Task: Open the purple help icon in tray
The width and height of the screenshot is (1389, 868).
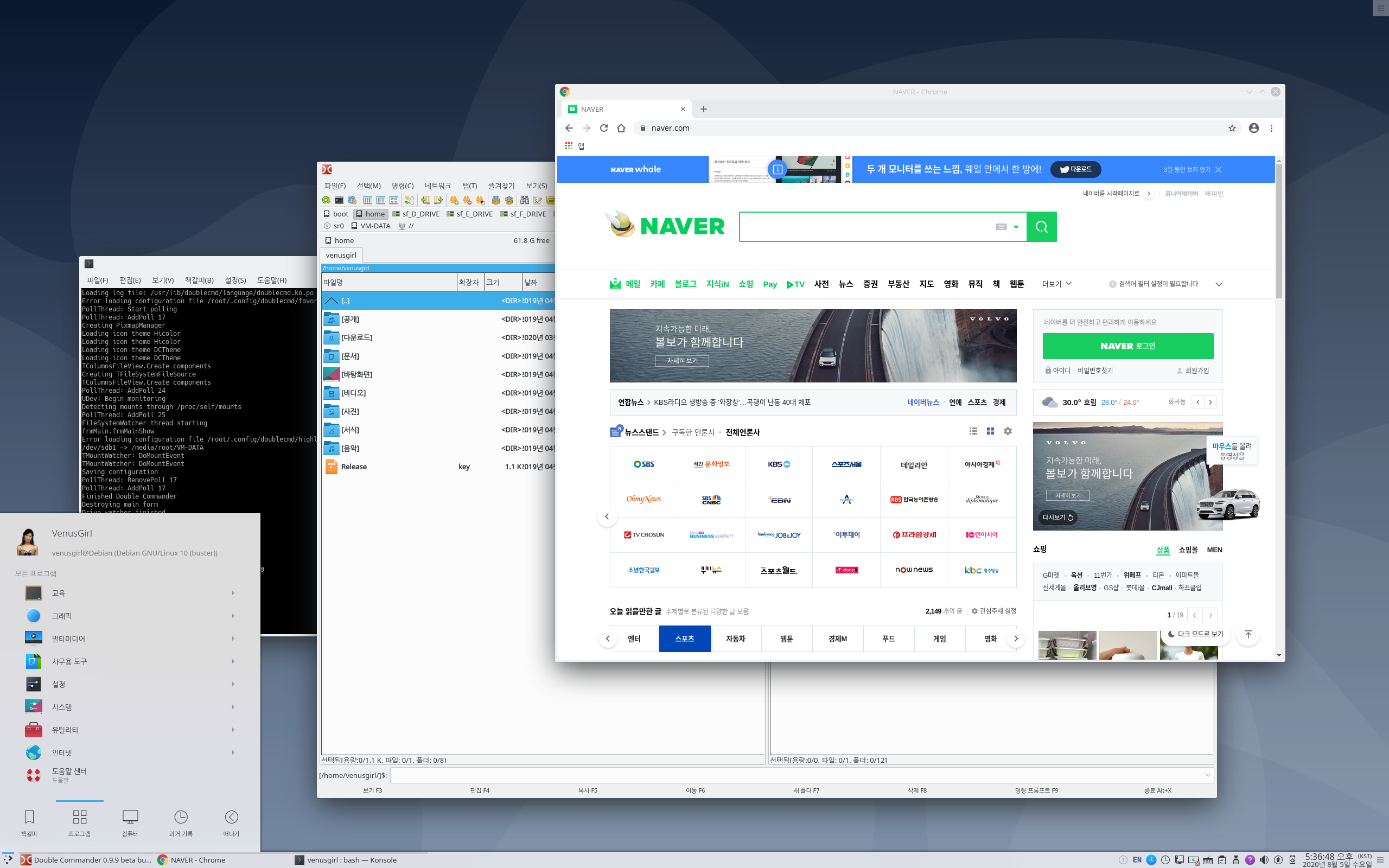Action: (1250, 860)
